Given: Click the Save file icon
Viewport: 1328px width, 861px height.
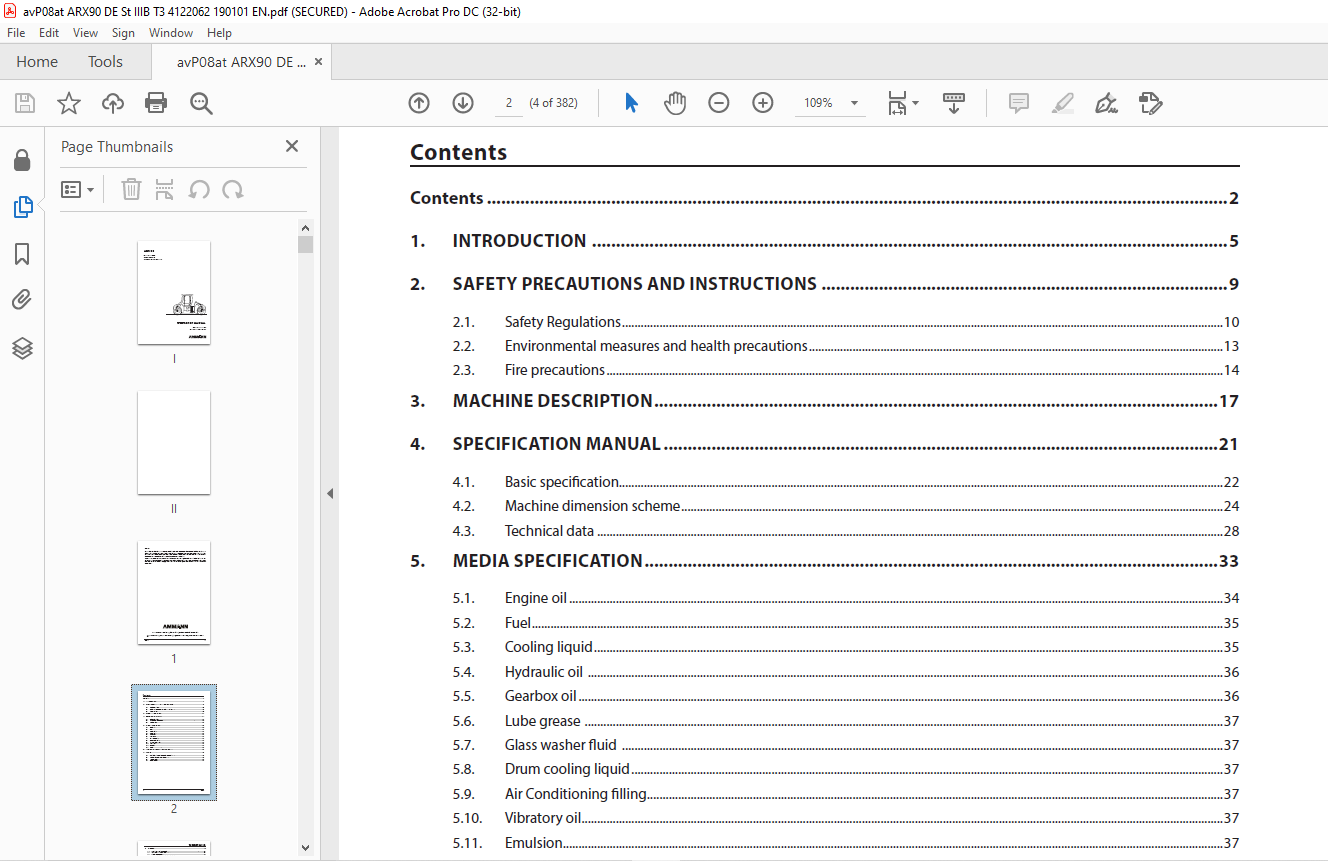Looking at the screenshot, I should 25,103.
